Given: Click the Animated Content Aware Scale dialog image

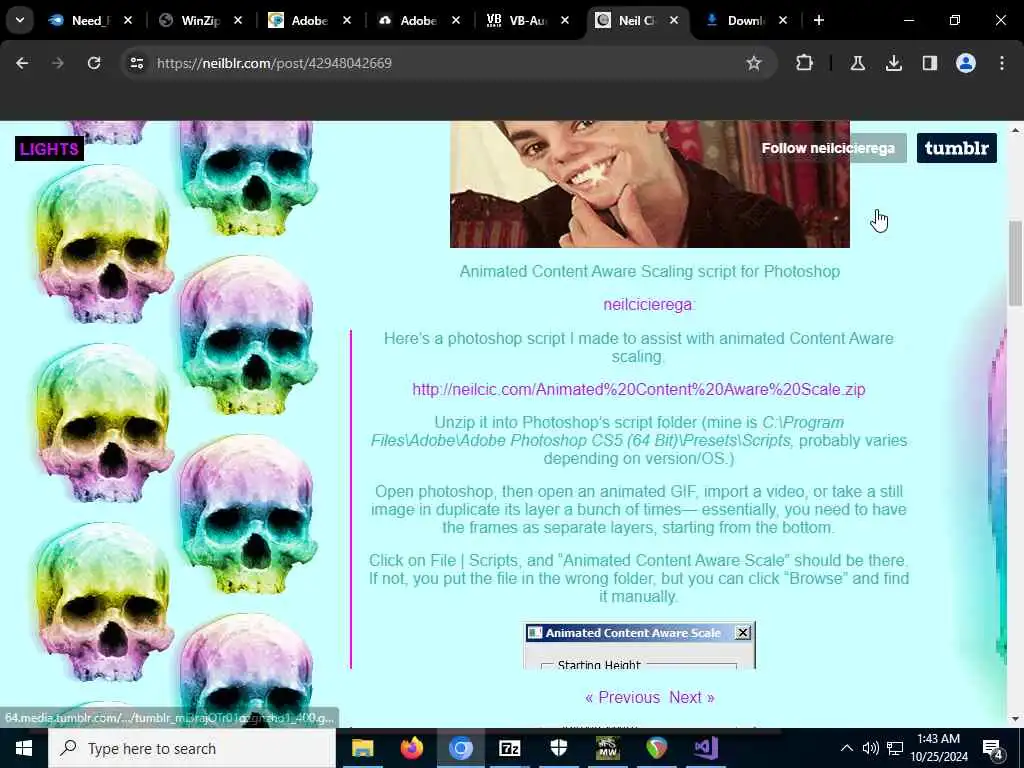Looking at the screenshot, I should 639,645.
